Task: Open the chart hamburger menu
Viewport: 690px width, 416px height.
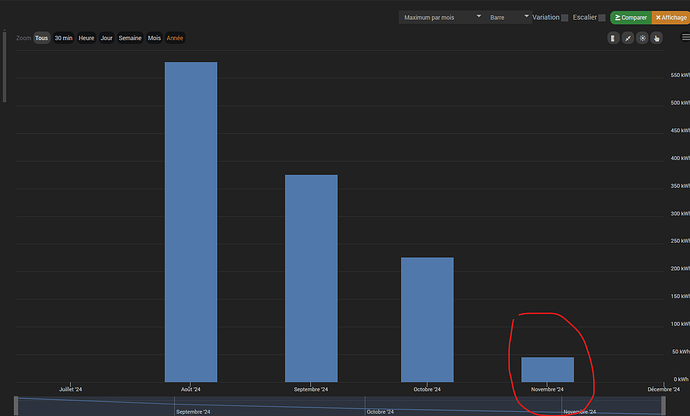Action: 686,37
